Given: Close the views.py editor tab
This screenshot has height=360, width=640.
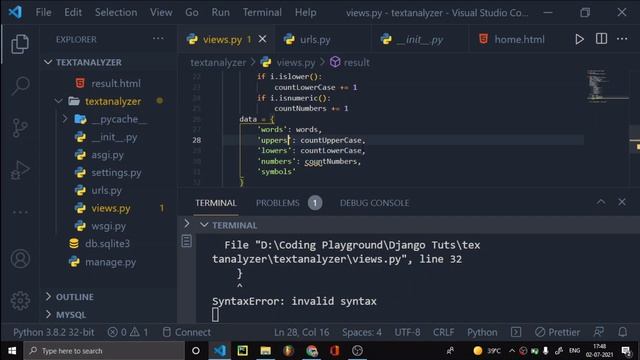Looking at the screenshot, I should 262,39.
